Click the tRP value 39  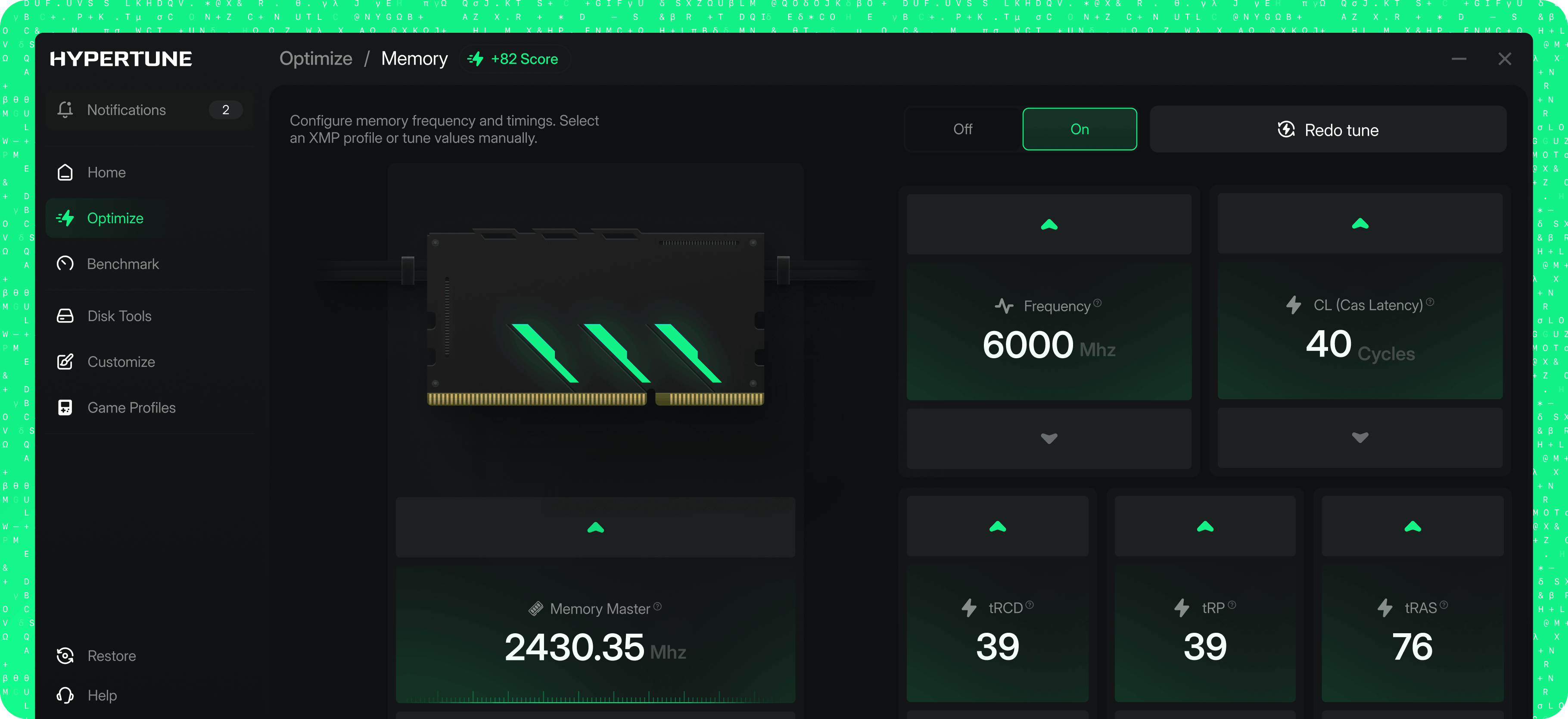tap(1205, 647)
